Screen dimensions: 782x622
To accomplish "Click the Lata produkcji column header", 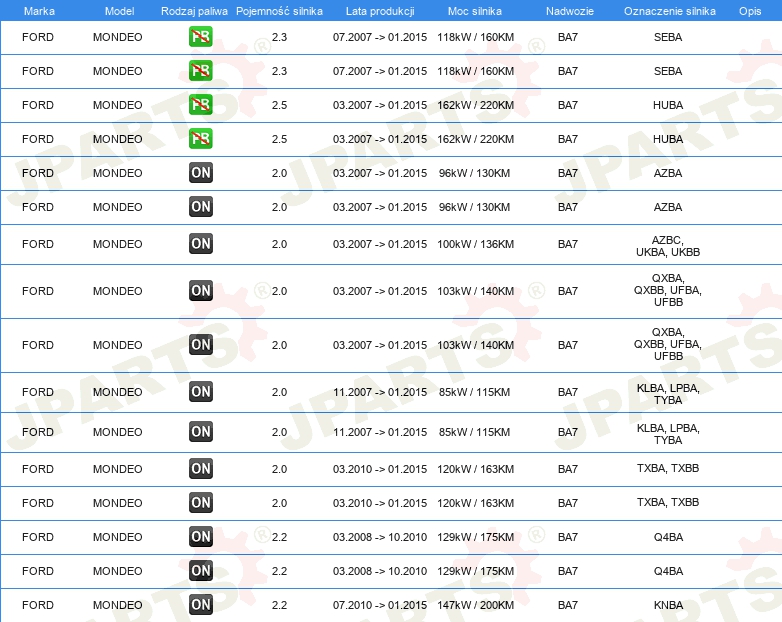I will click(x=380, y=11).
